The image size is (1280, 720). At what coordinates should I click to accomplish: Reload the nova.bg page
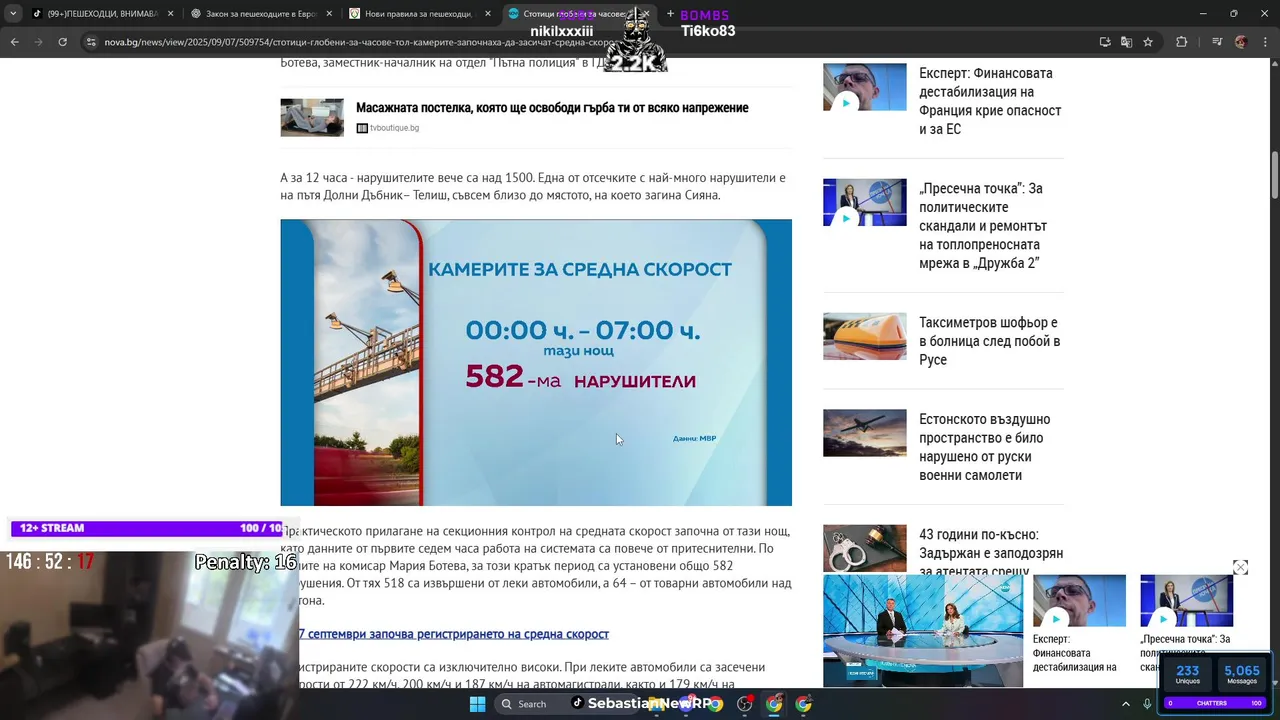coord(62,42)
